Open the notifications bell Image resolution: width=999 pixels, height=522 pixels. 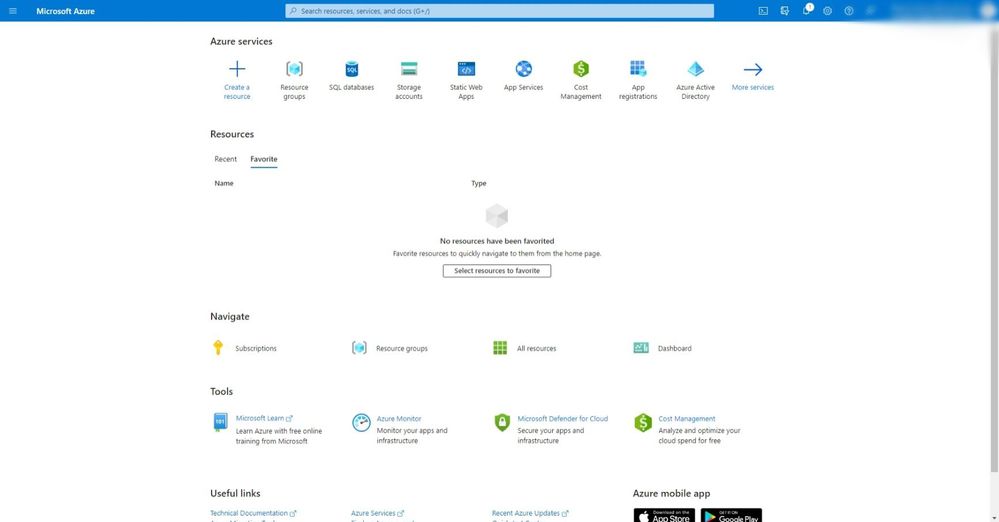pos(807,10)
